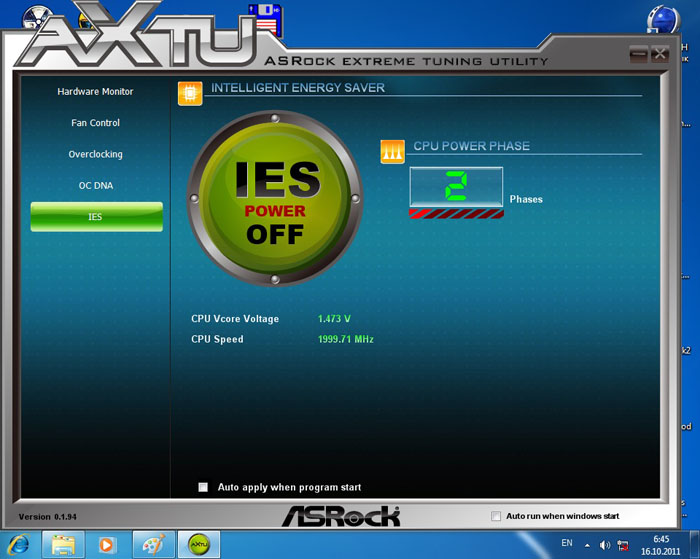Viewport: 700px width, 559px height.
Task: Close the AXTU utility window
Action: tap(659, 54)
